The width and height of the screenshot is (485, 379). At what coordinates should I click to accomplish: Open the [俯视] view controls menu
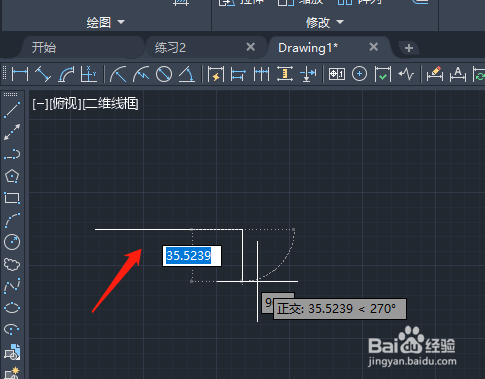(65, 104)
